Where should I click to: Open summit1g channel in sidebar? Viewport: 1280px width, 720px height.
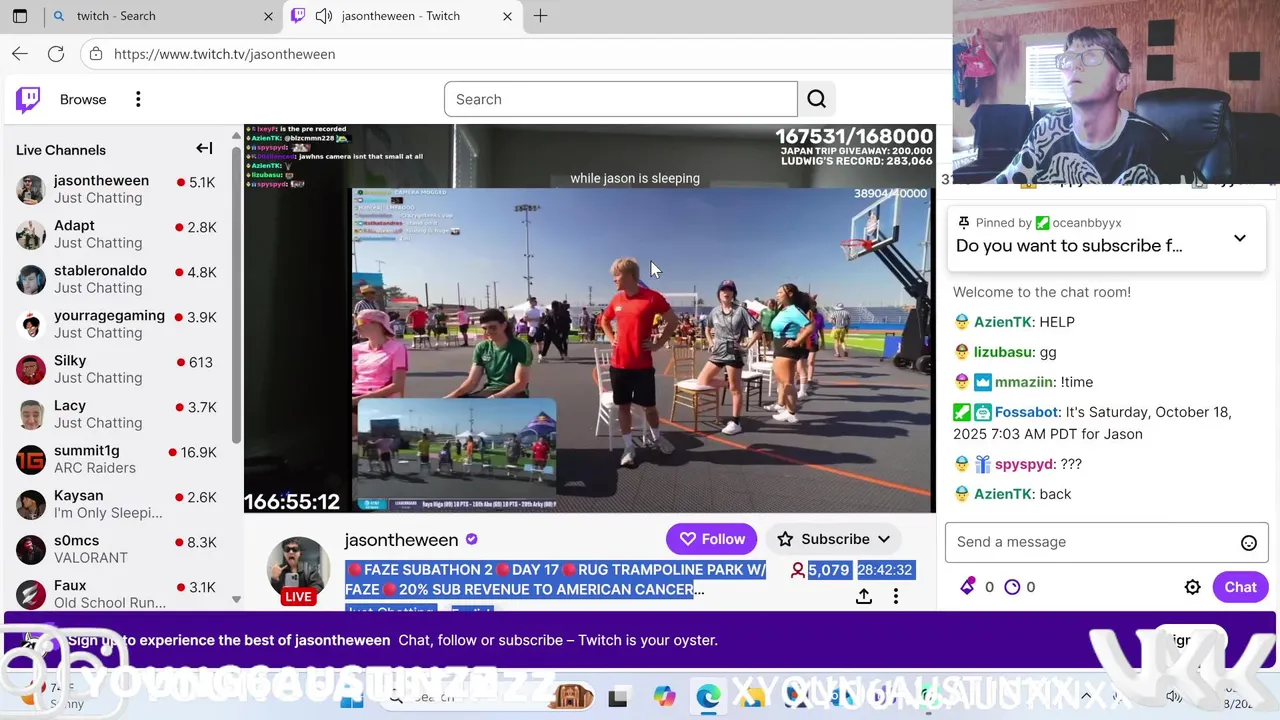[x=116, y=459]
